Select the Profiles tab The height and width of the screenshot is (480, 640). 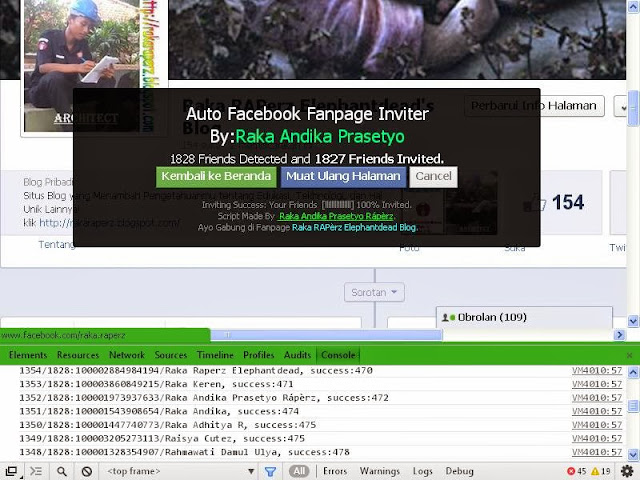pos(258,355)
